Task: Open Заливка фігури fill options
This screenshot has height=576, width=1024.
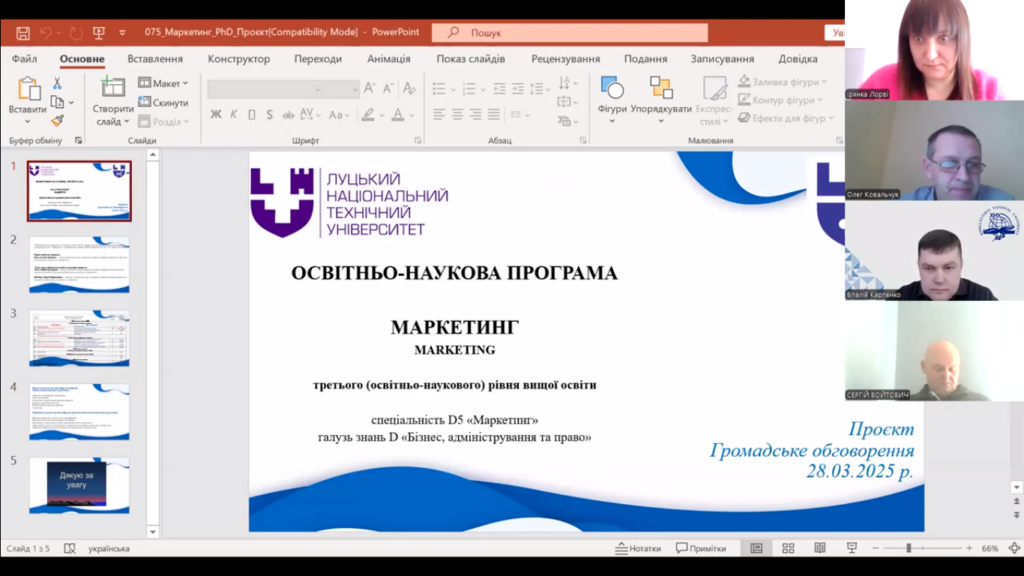Action: (x=782, y=82)
